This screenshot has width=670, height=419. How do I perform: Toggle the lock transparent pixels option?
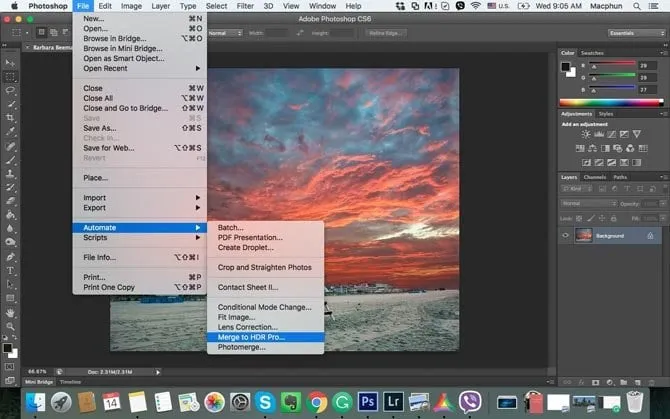(580, 217)
